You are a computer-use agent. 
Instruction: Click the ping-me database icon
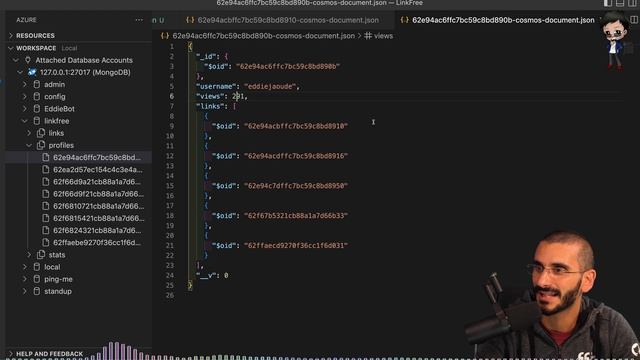coord(37,279)
